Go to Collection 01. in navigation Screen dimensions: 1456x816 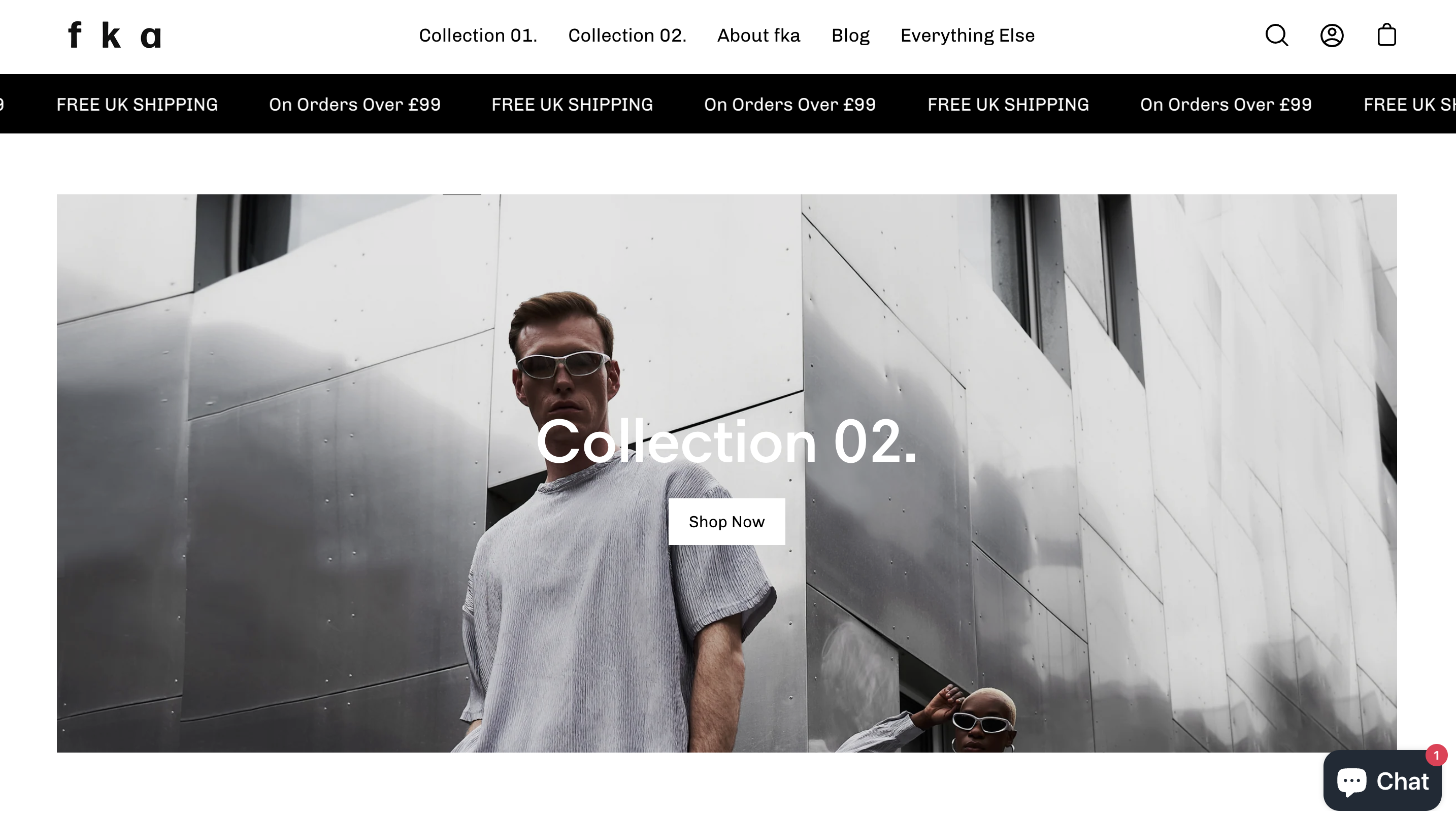(x=478, y=36)
